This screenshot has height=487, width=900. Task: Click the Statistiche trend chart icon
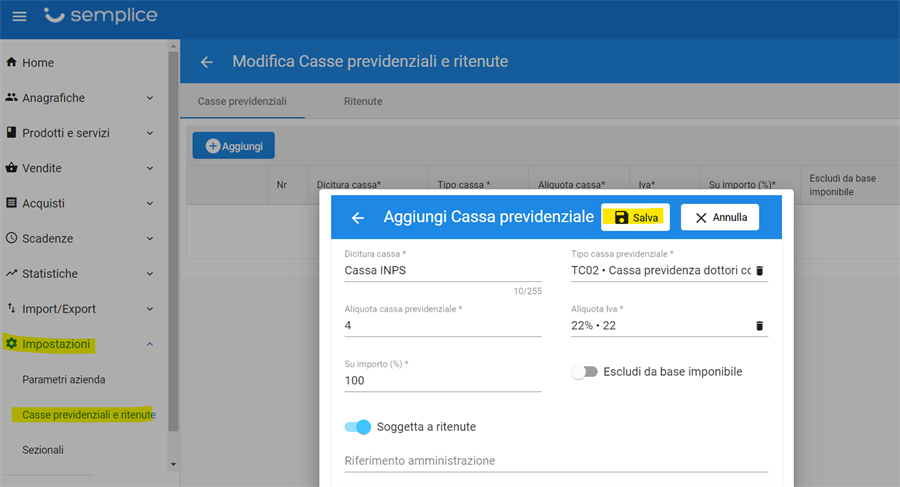click(x=11, y=273)
